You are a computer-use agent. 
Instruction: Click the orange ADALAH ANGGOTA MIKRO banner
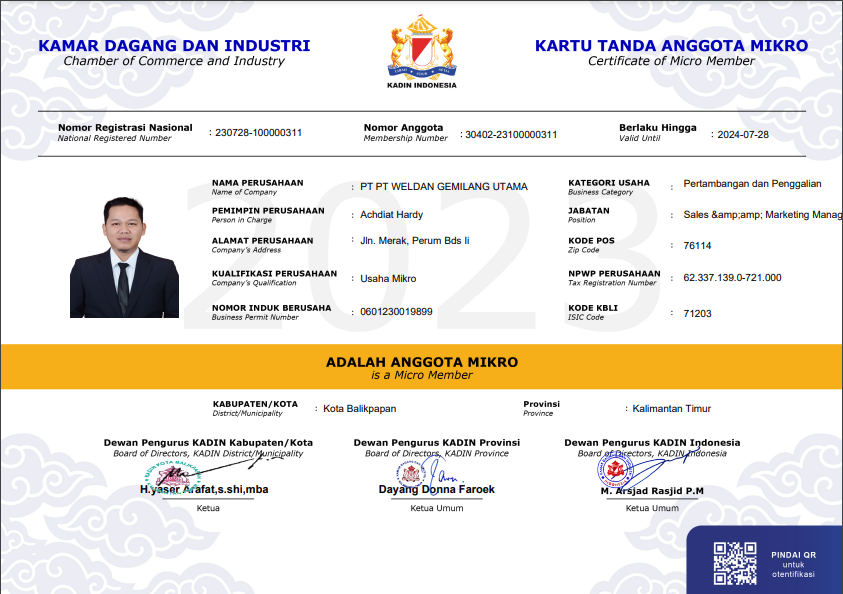421,367
